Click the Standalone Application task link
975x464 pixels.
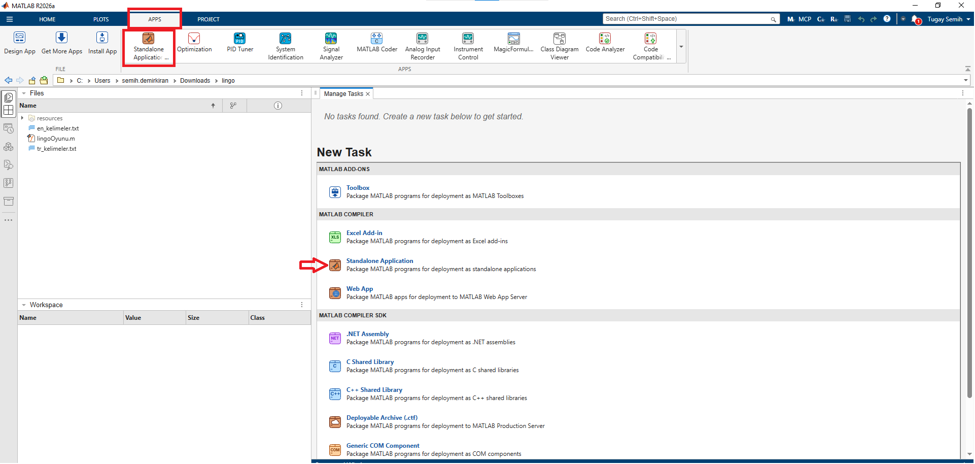(380, 261)
